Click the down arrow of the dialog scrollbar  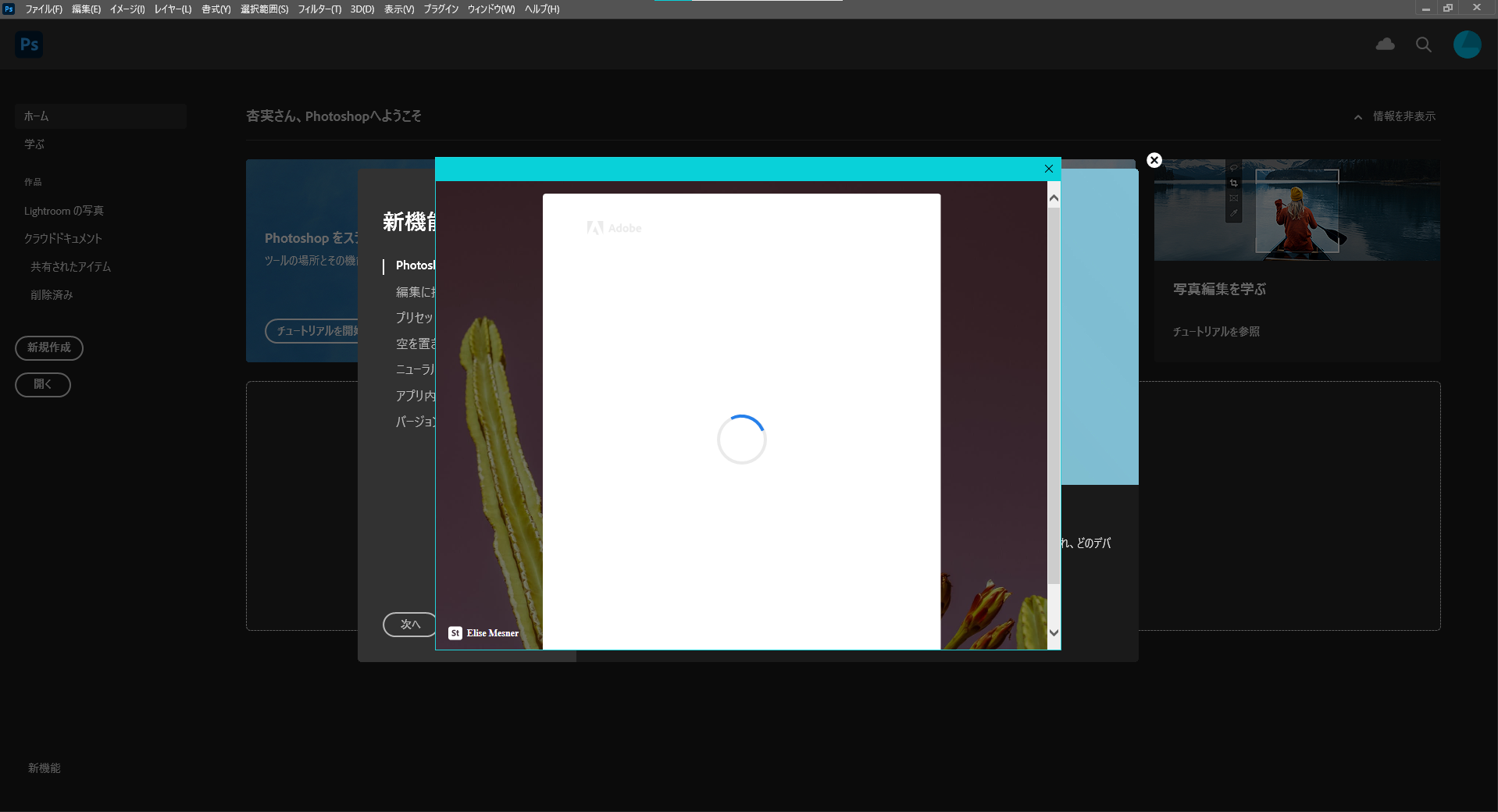coord(1053,632)
